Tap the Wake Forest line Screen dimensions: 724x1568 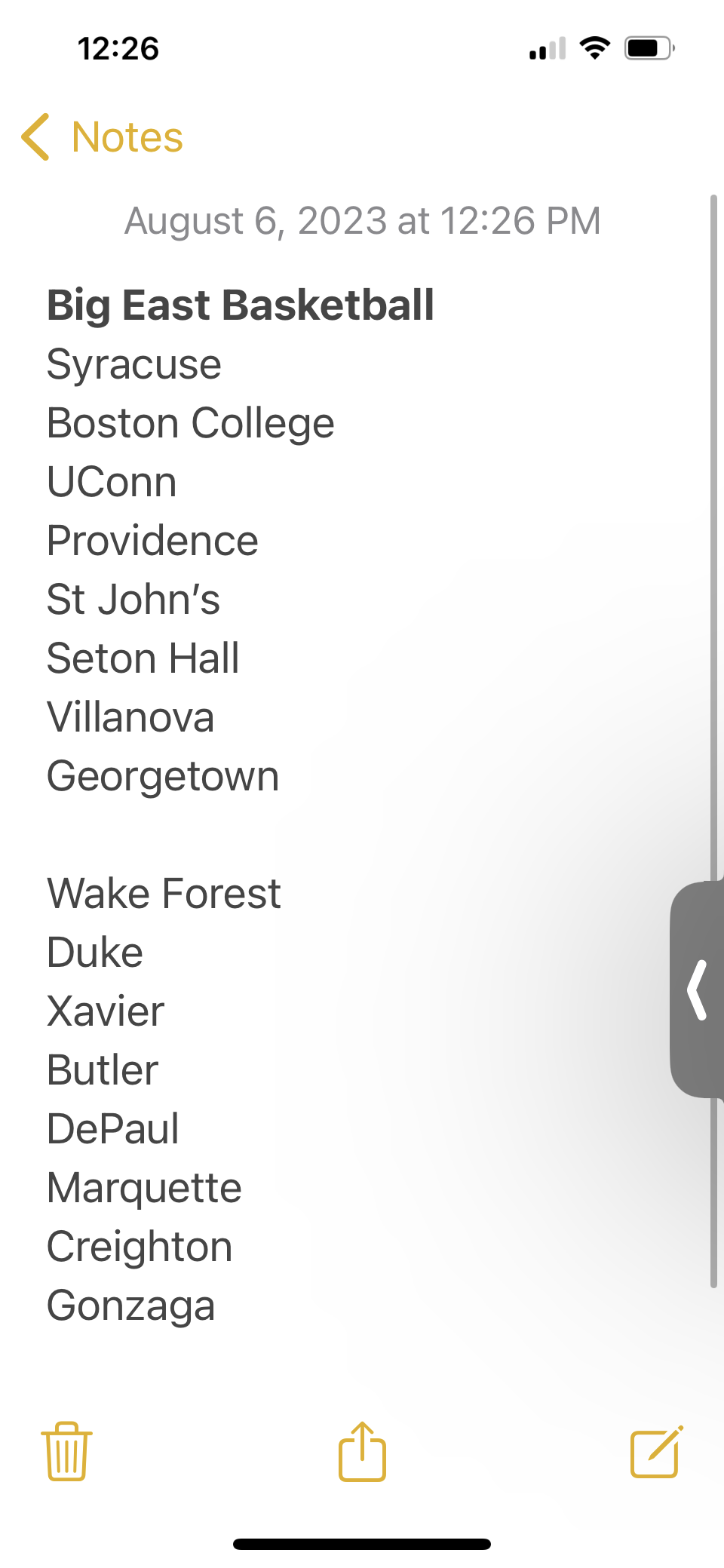coord(164,894)
